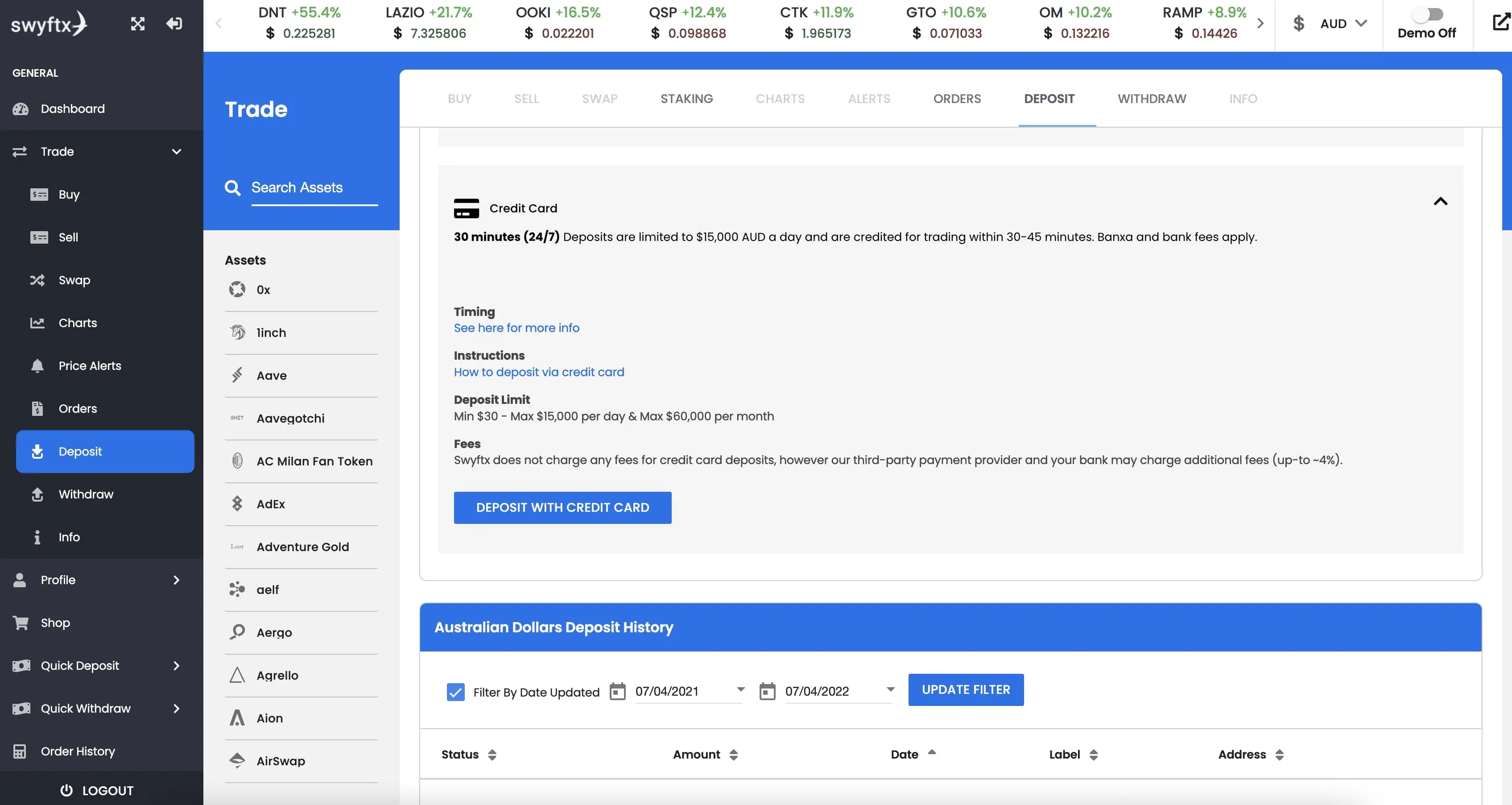1512x805 pixels.
Task: Select the Agrello asset
Action: click(301, 676)
